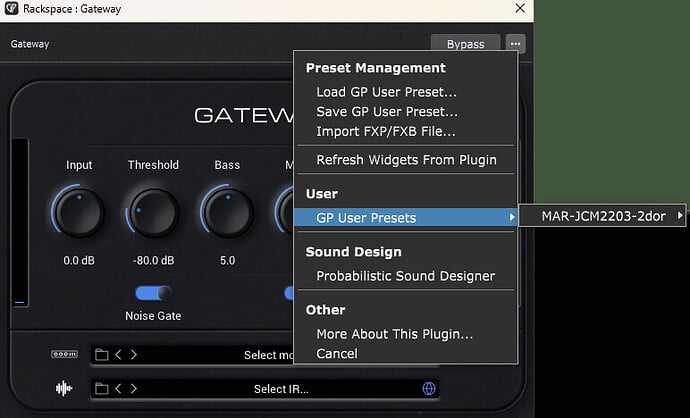Choose Save GP User Preset...
This screenshot has width=690, height=418.
coord(387,112)
